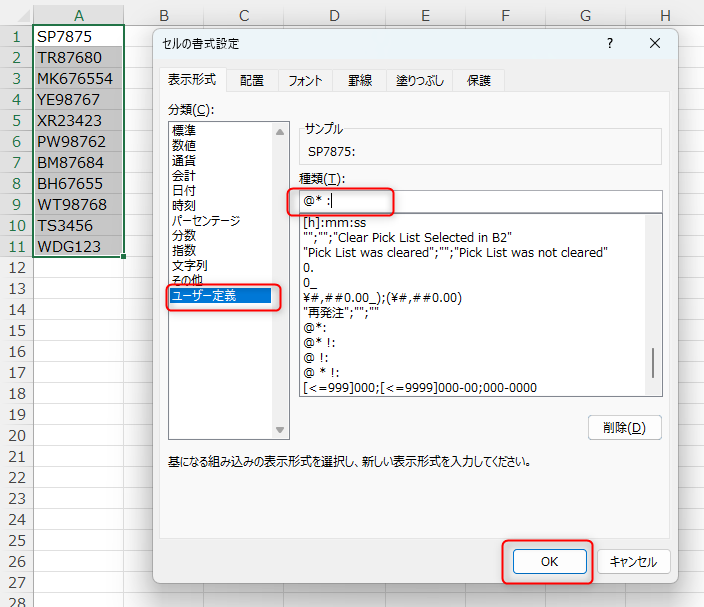Click the 種類 format code input field
The image size is (704, 607).
480,201
